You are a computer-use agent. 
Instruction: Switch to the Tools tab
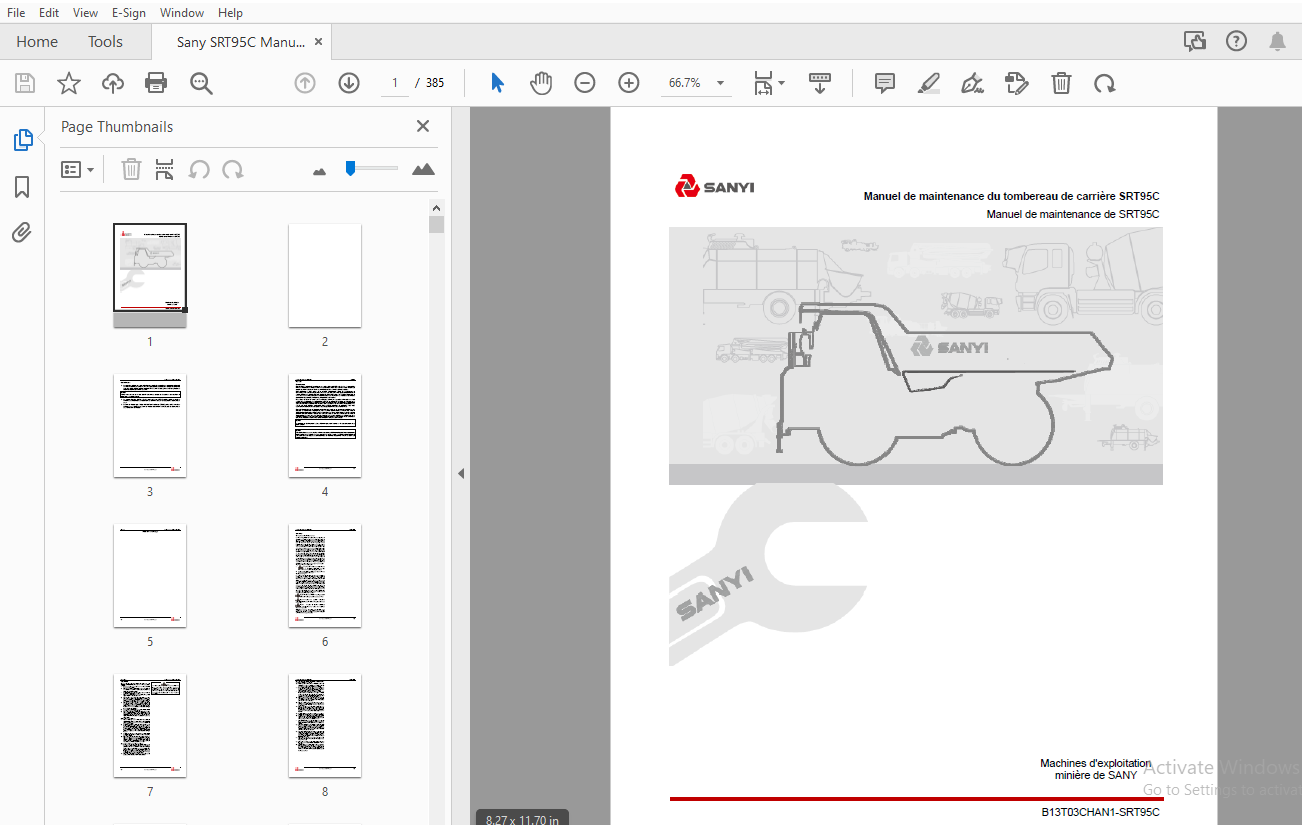(105, 42)
